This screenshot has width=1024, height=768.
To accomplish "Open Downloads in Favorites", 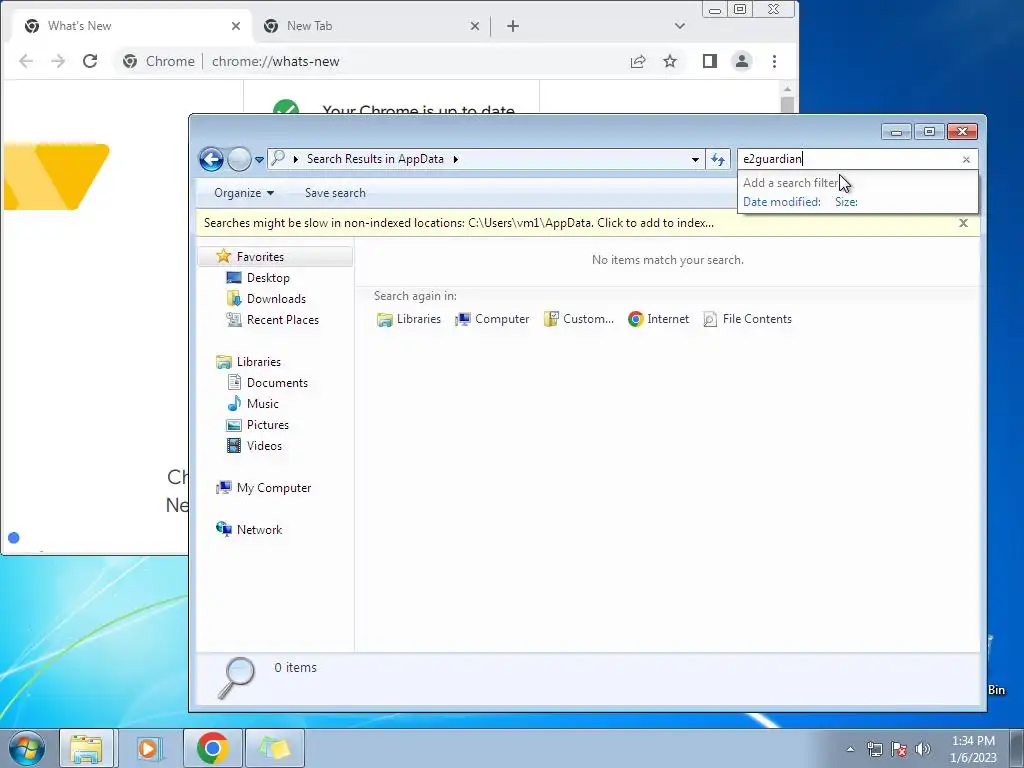I will 276,298.
